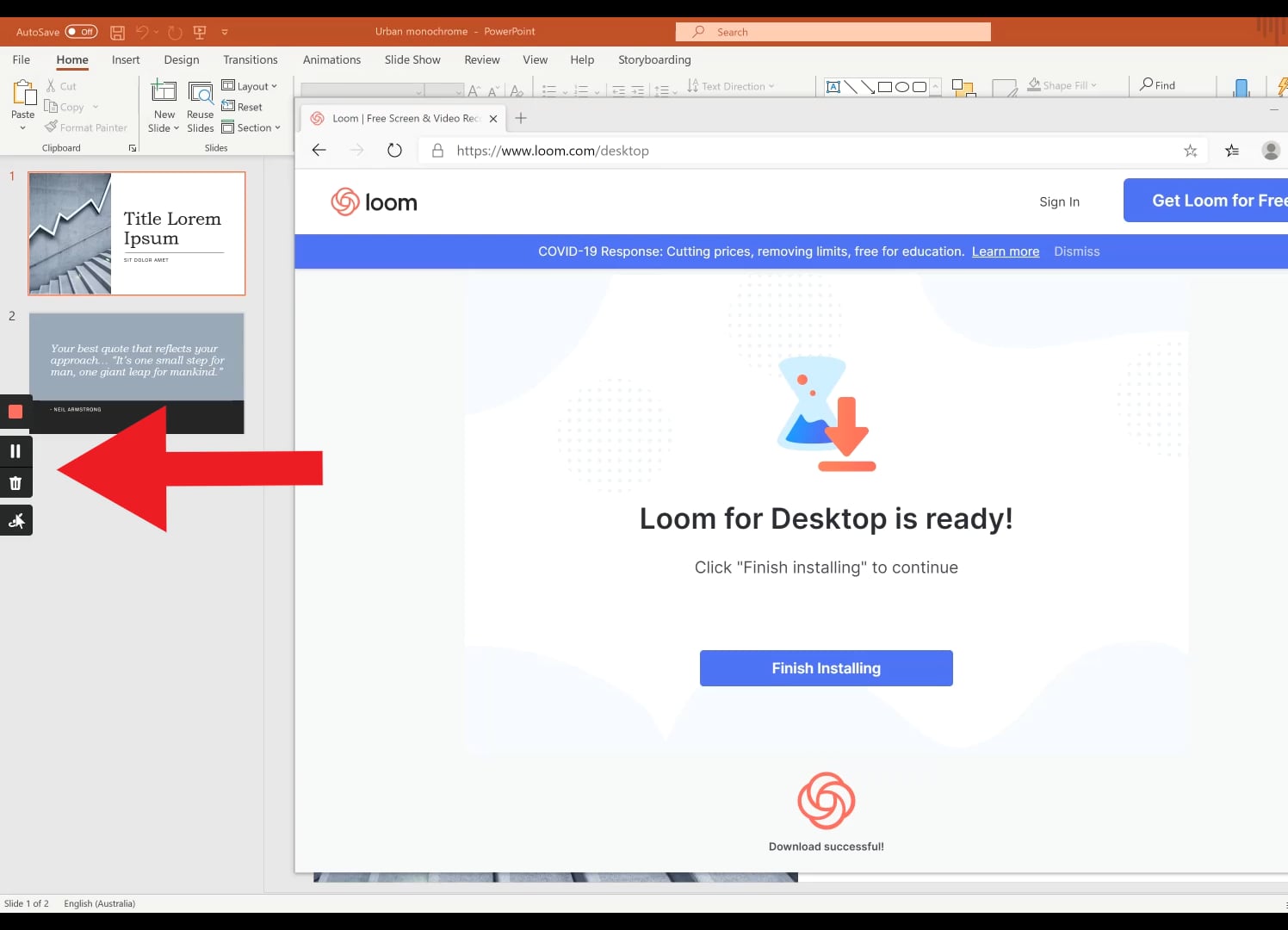
Task: Close the Loom browser tab
Action: [493, 119]
